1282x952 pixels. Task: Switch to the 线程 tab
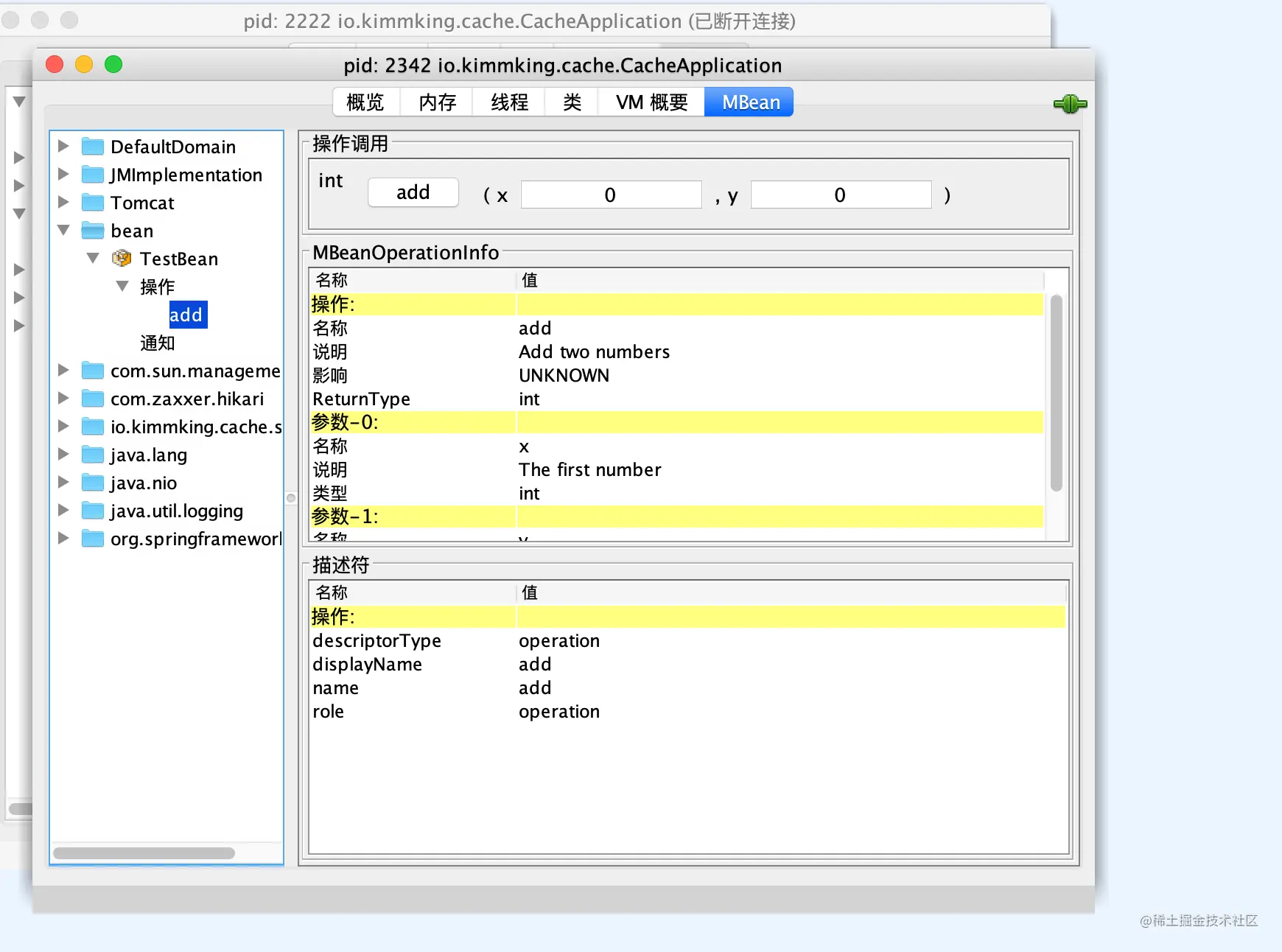[x=509, y=102]
